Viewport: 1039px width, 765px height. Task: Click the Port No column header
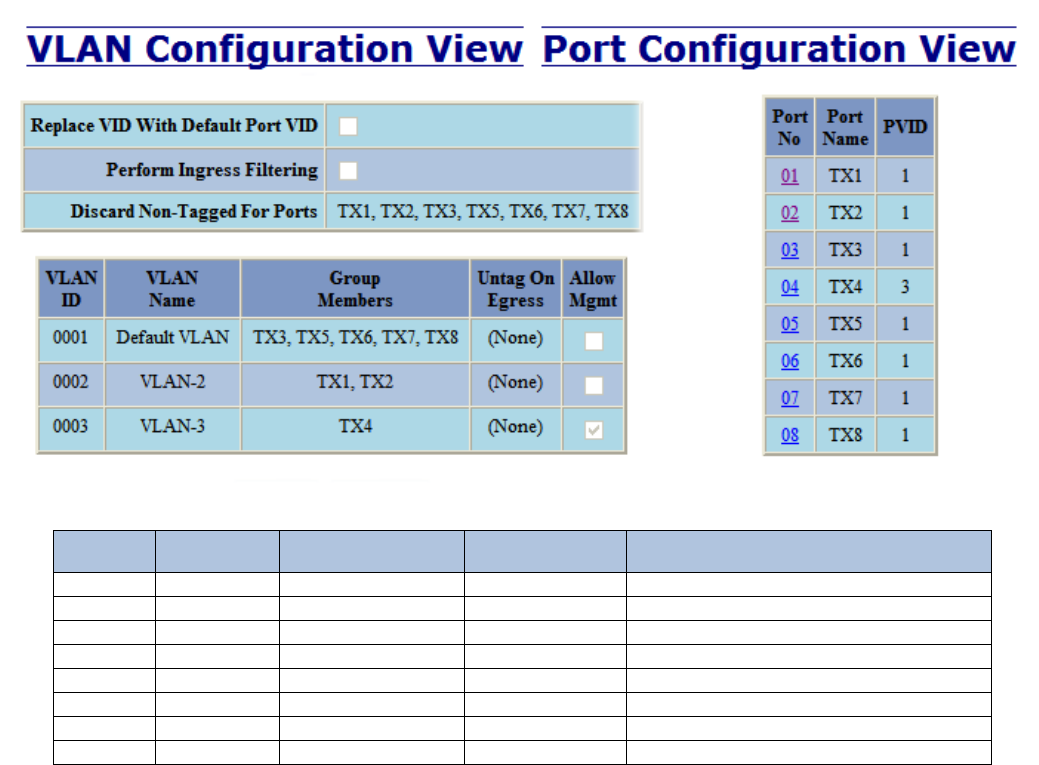tap(789, 127)
